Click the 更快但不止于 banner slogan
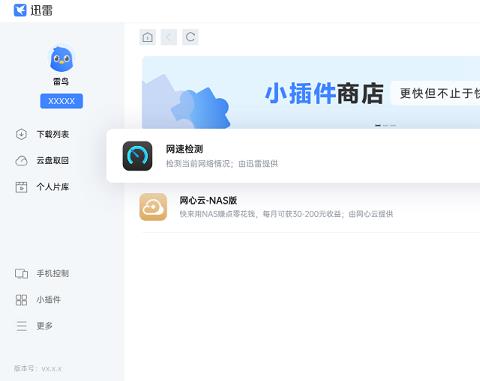Screen dimensions: 480x381 pos(440,93)
